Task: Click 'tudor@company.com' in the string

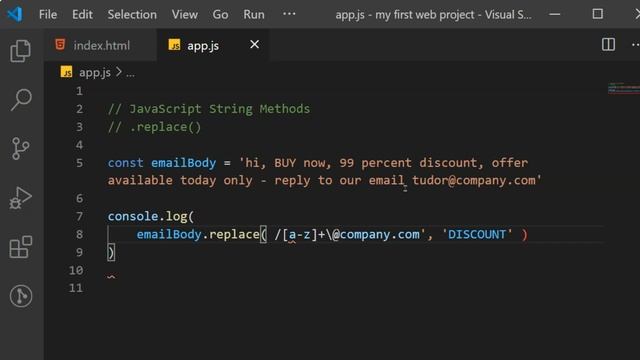Action: point(473,180)
